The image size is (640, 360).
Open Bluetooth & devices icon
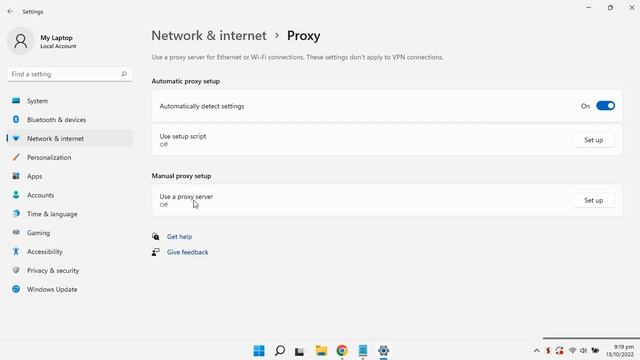click(16, 120)
